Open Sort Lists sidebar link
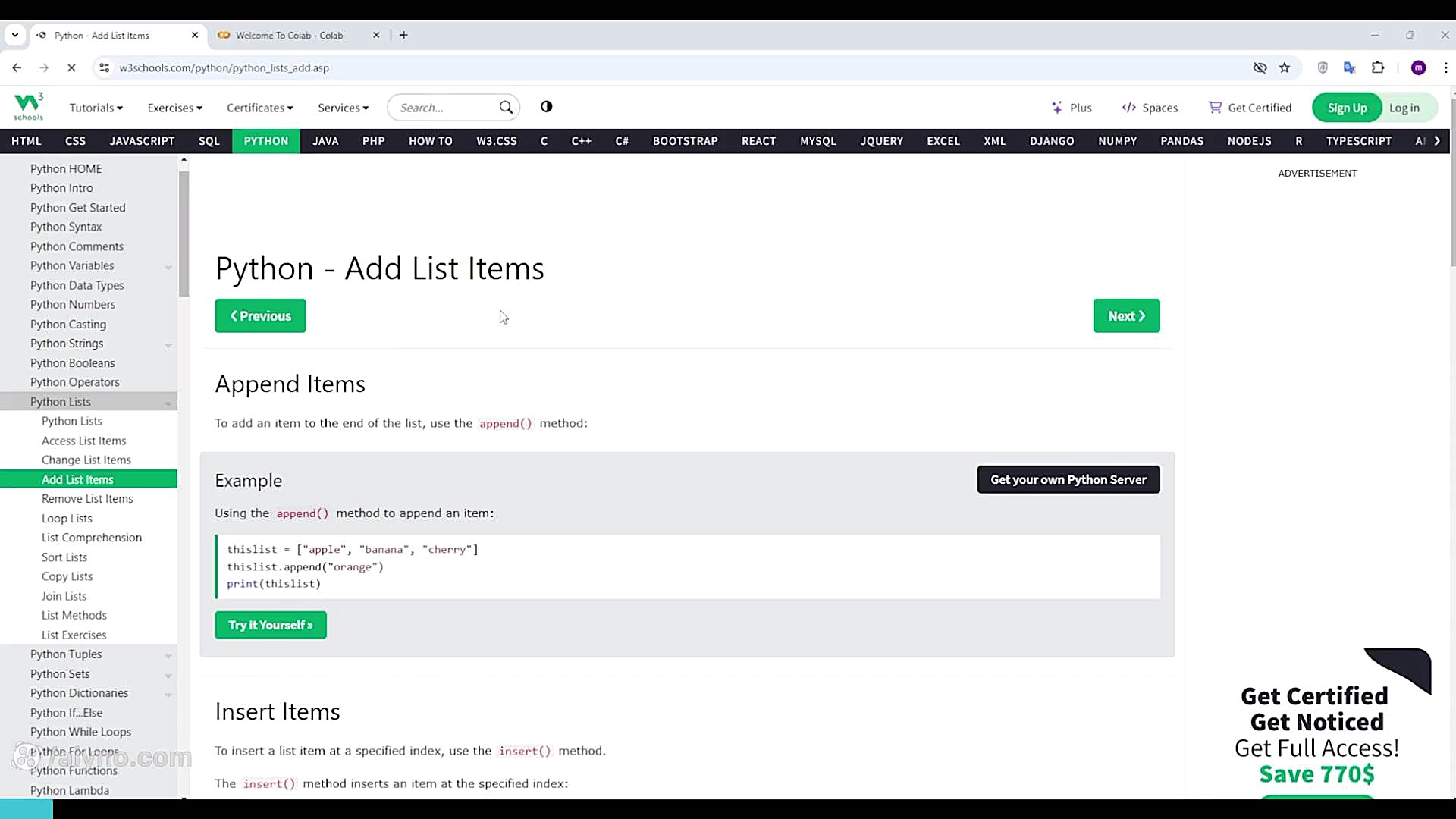This screenshot has width=1456, height=819. click(64, 557)
